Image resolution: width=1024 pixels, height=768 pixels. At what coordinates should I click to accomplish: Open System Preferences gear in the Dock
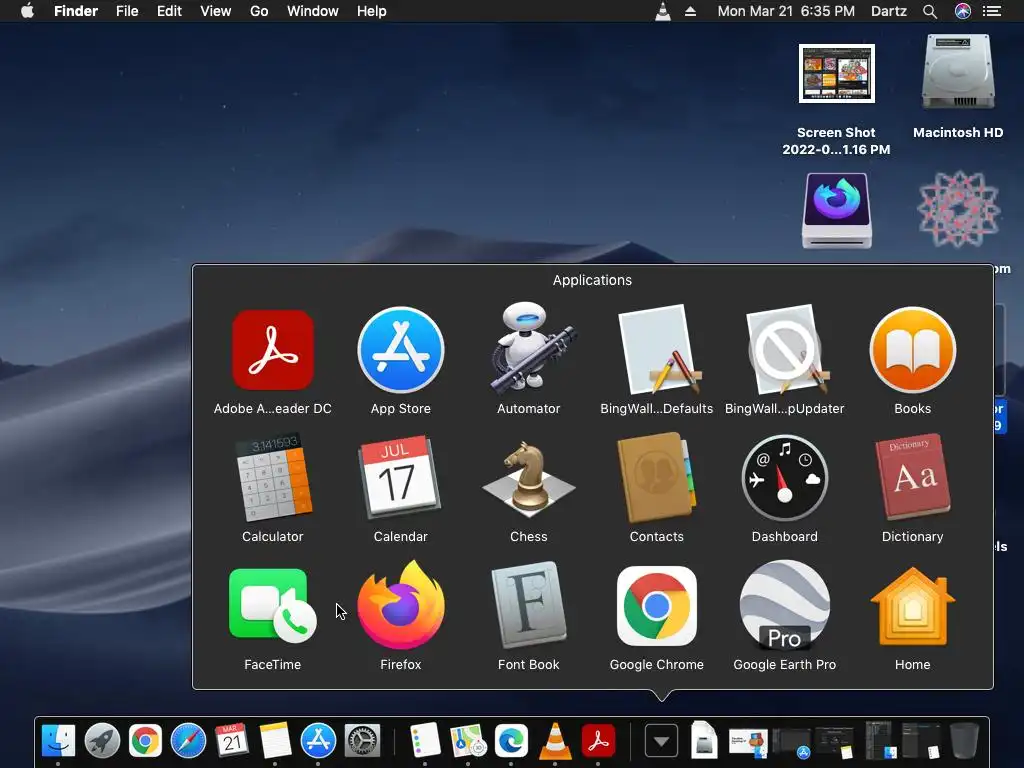tap(362, 741)
